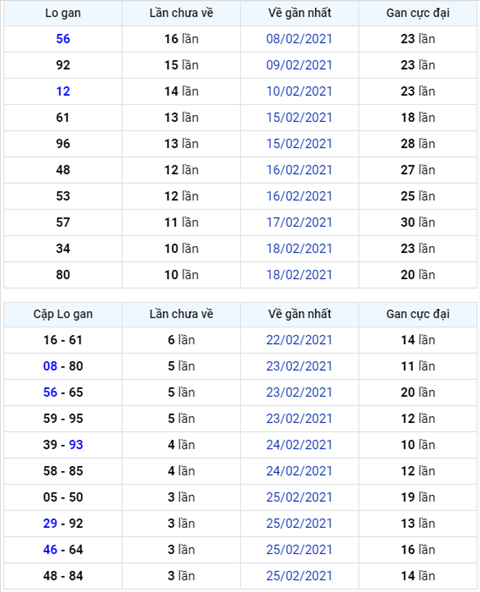The width and height of the screenshot is (480, 592).
Task: Open the 09/02/2021 date link
Action: 299,65
